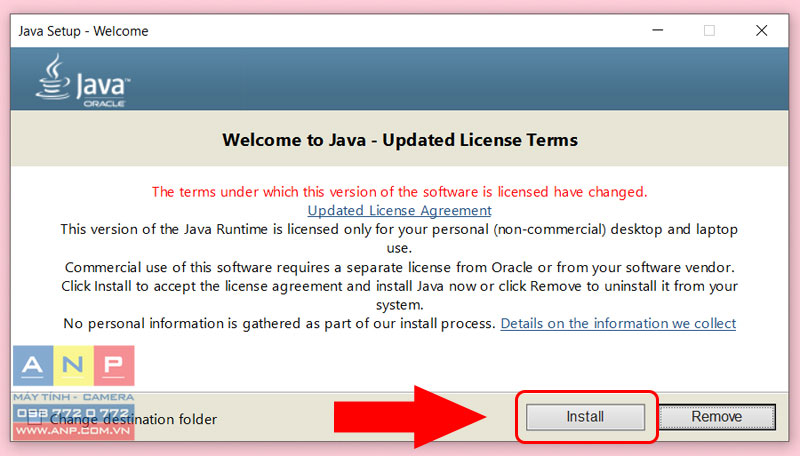Toggle the Change destination folder checkbox
This screenshot has width=800, height=456.
(x=35, y=419)
